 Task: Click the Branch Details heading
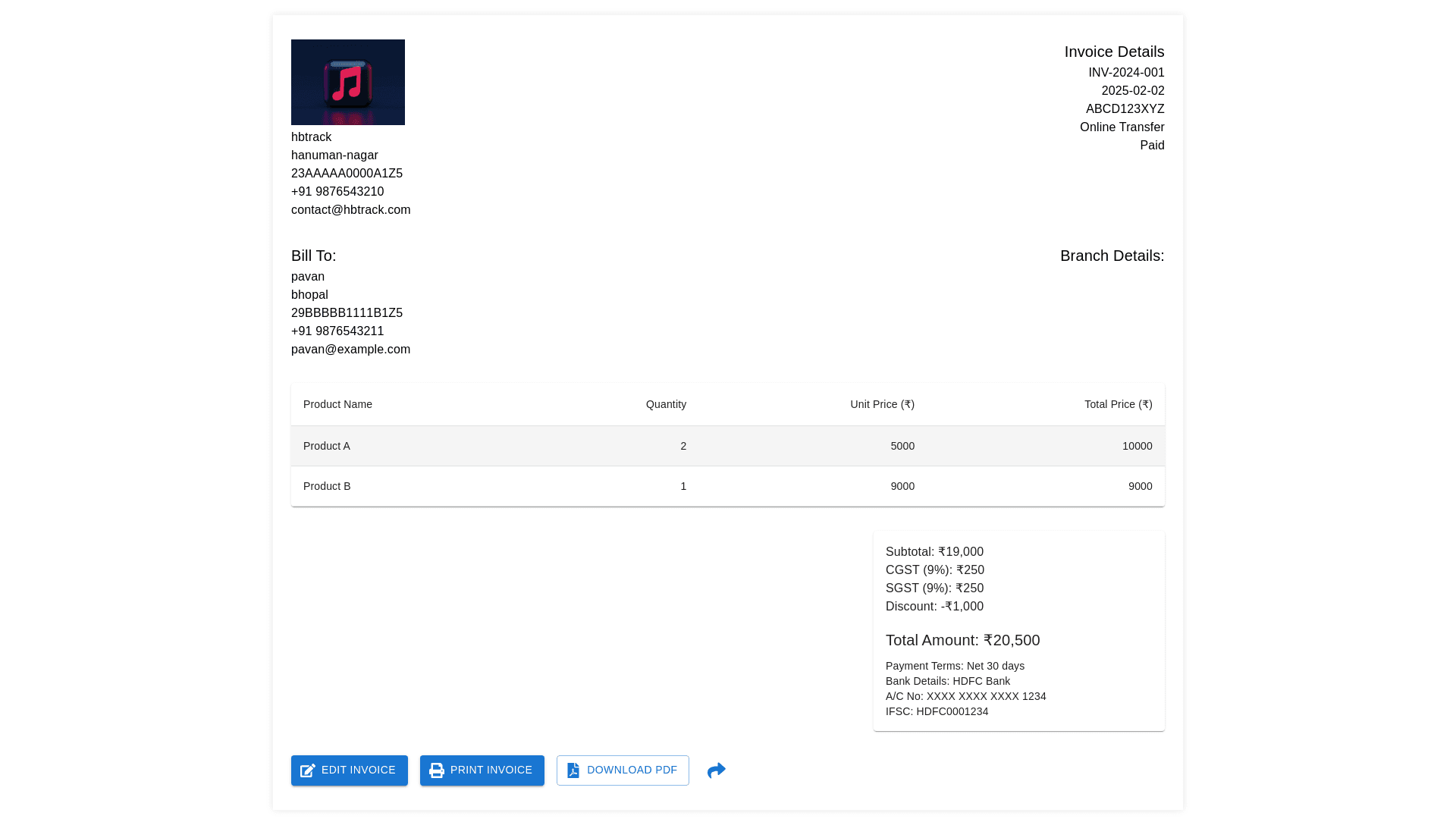(x=1112, y=256)
